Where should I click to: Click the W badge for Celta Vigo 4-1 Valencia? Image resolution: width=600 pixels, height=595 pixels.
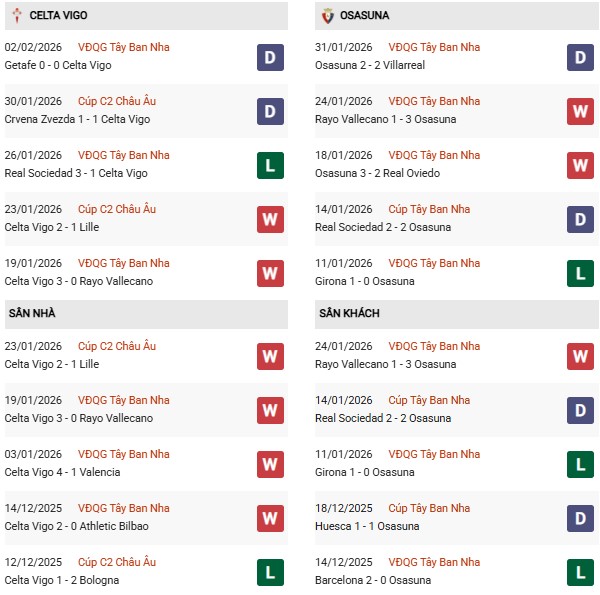point(270,464)
